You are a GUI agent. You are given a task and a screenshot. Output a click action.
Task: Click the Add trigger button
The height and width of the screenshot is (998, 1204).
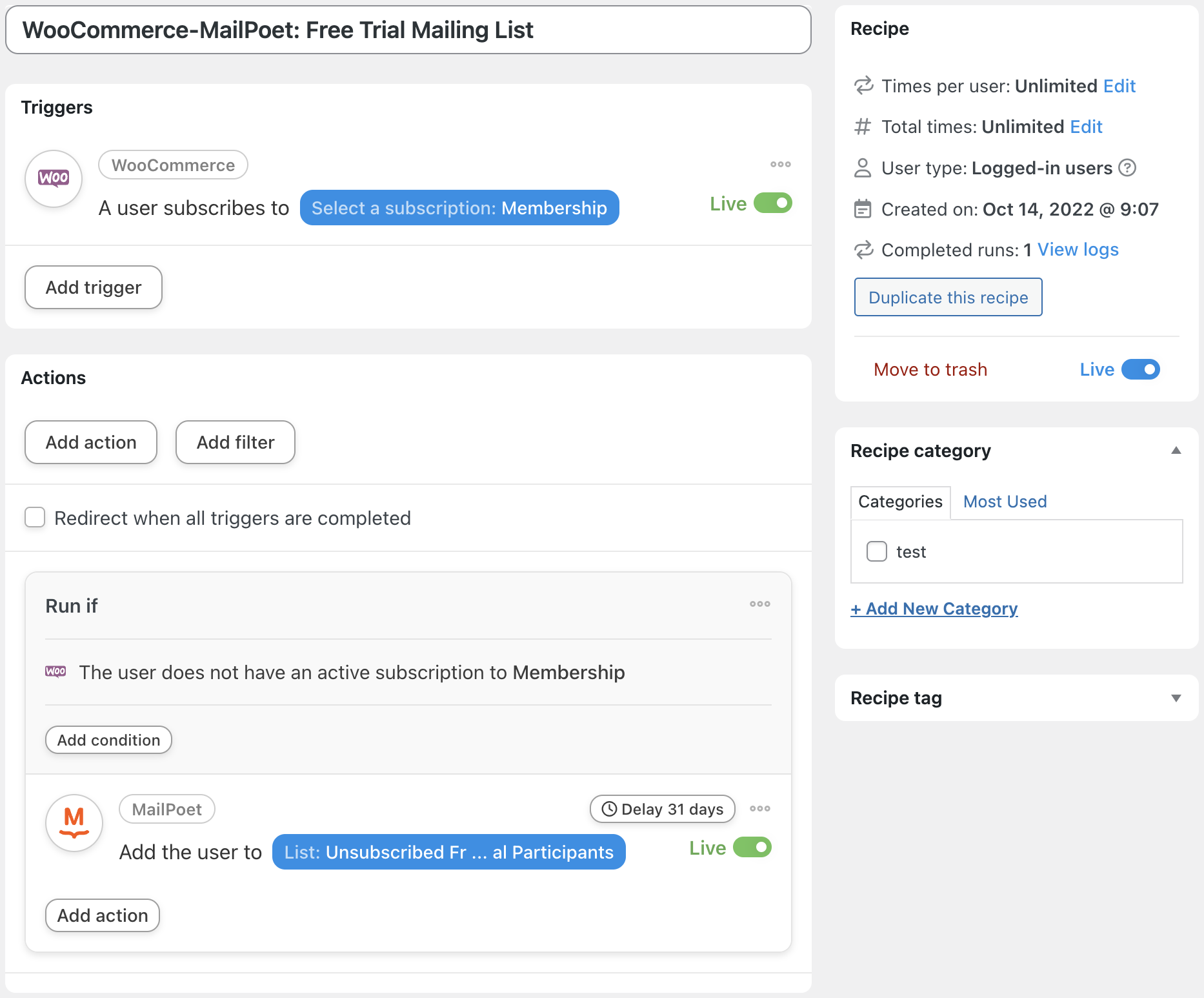(94, 287)
